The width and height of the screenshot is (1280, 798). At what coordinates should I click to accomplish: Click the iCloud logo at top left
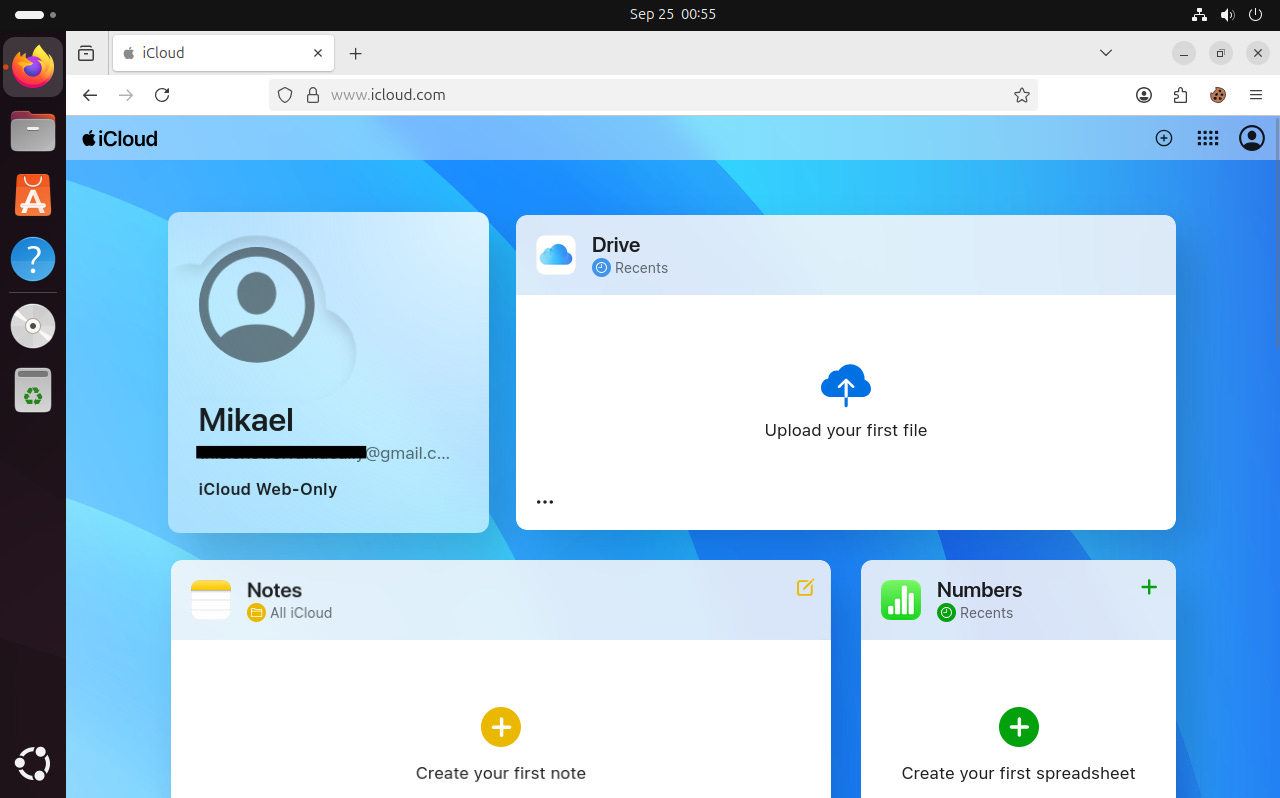pyautogui.click(x=120, y=139)
